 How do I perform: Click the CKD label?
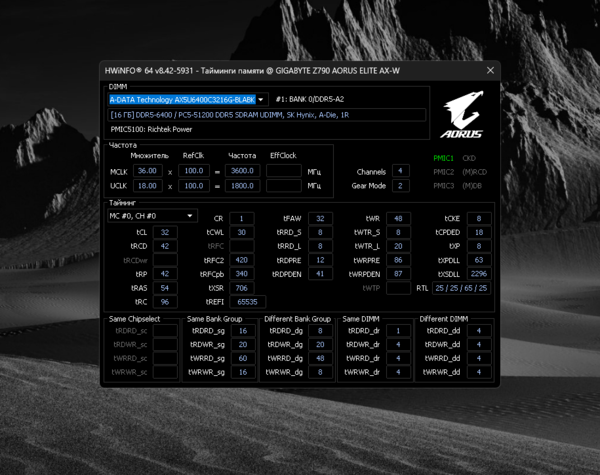(469, 158)
